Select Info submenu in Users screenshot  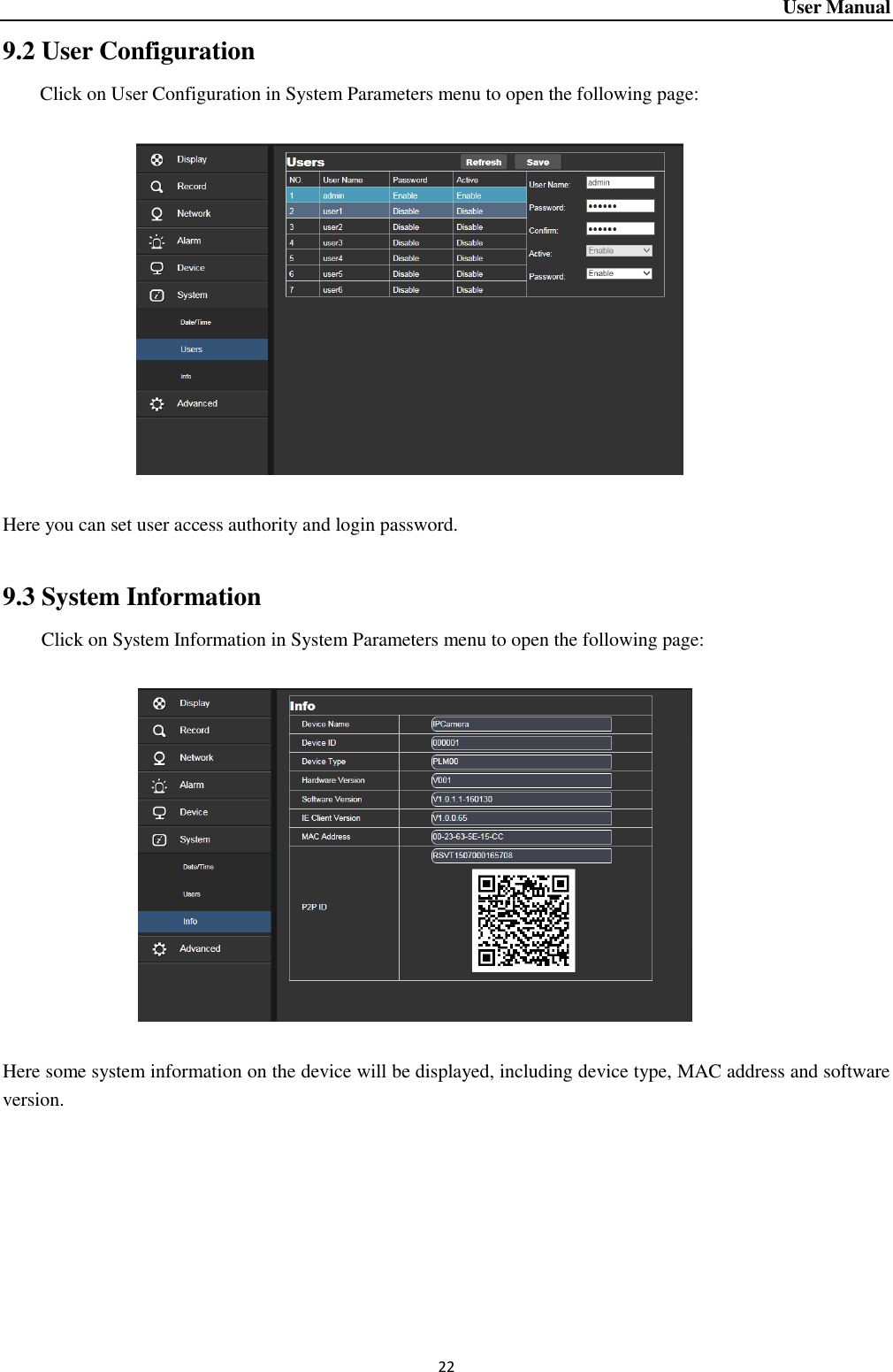click(186, 377)
